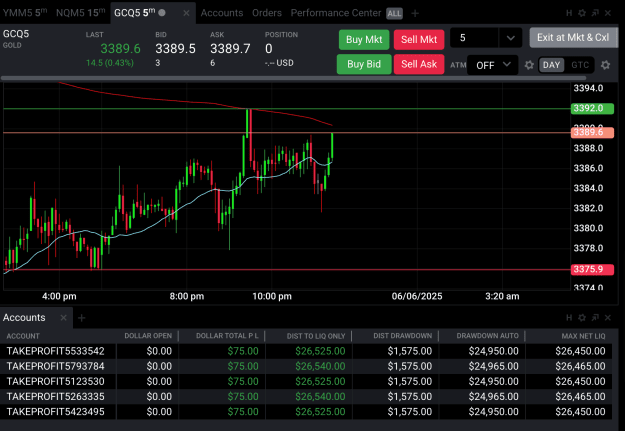This screenshot has height=431, width=625.
Task: Select GTC order duration
Action: (x=580, y=65)
